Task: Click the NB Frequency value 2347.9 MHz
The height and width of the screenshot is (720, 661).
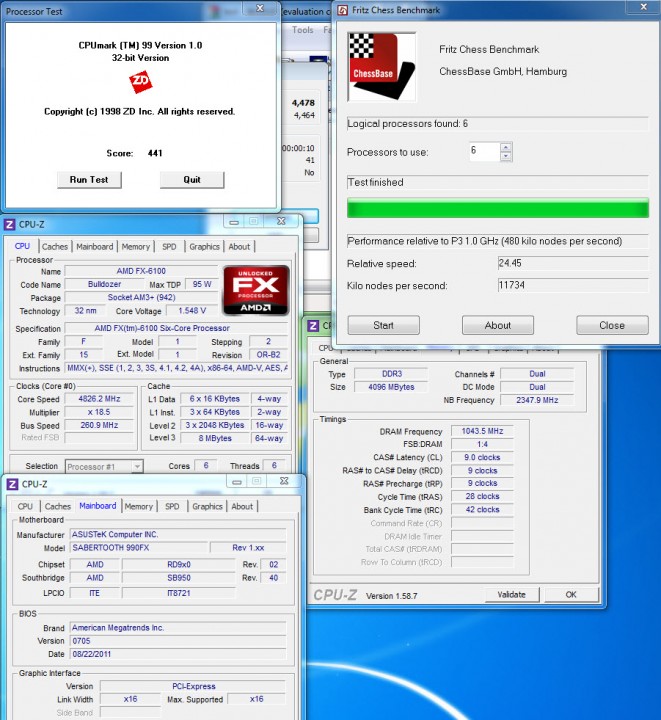Action: 537,400
